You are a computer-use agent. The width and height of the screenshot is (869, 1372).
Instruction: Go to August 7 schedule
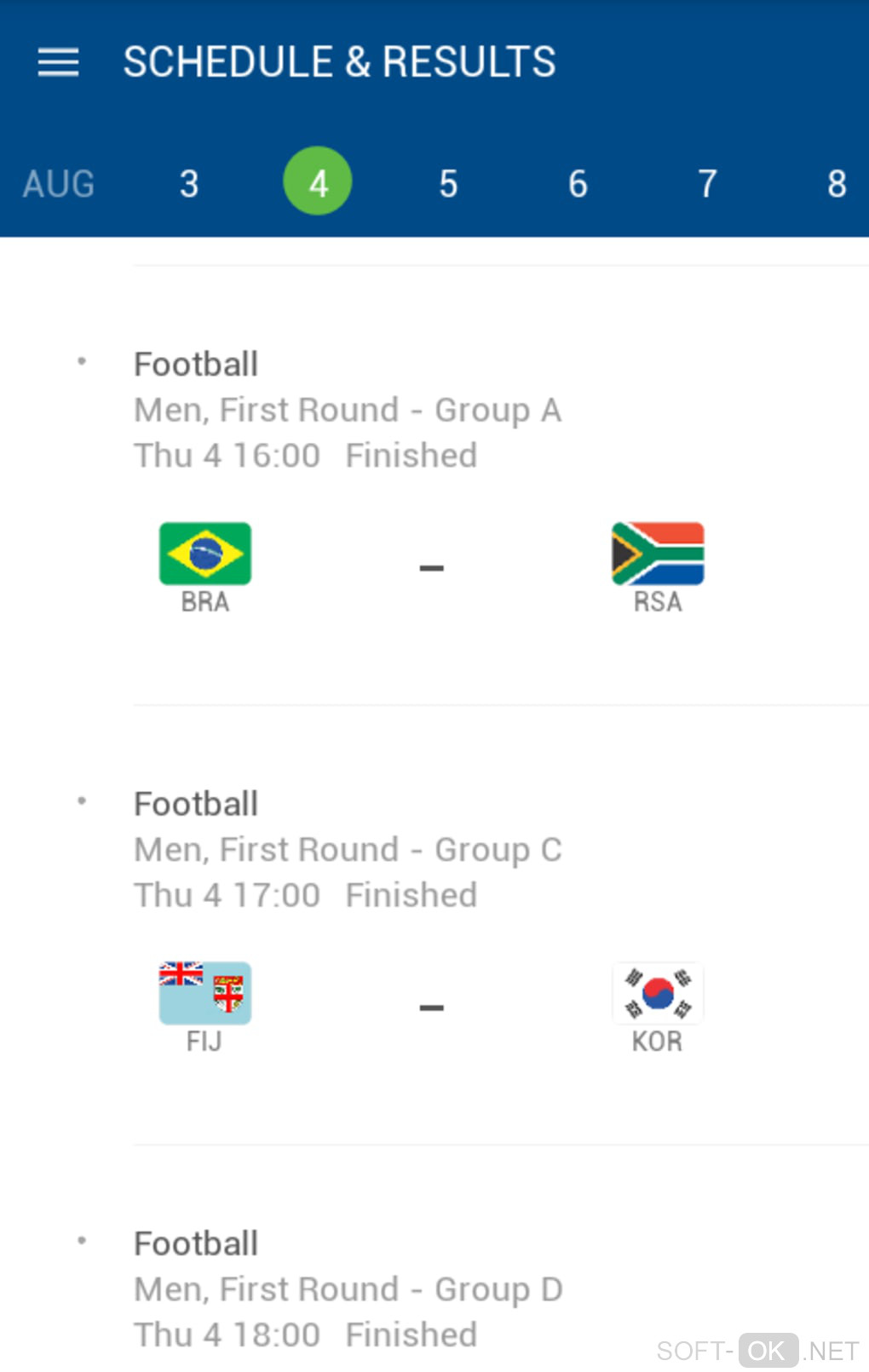[x=707, y=183]
